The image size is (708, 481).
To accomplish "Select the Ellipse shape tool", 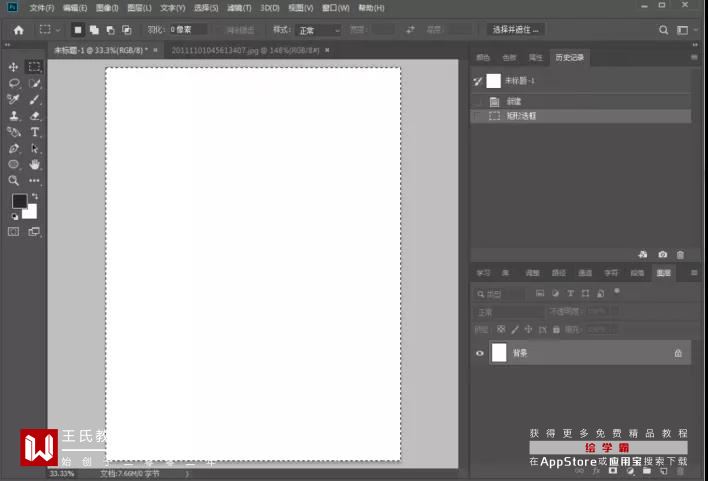I will pyautogui.click(x=14, y=164).
